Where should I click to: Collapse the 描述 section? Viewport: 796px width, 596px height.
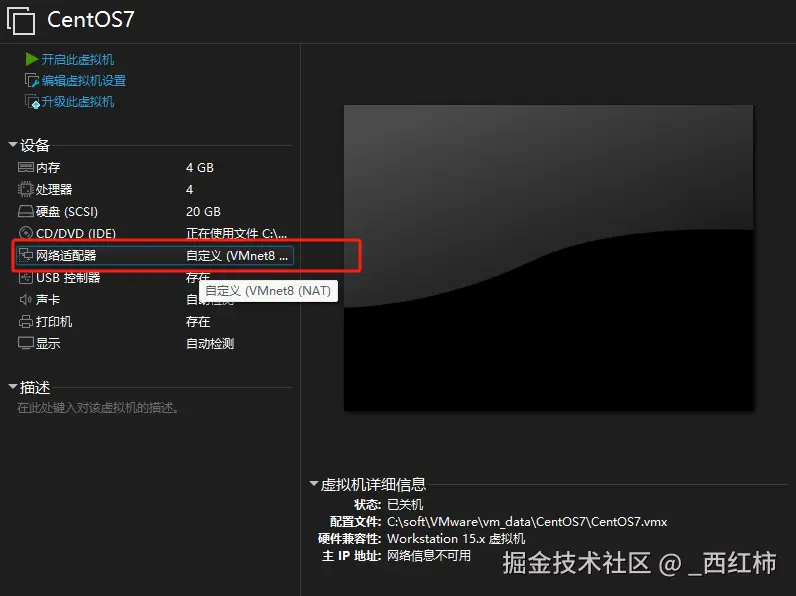pyautogui.click(x=13, y=387)
